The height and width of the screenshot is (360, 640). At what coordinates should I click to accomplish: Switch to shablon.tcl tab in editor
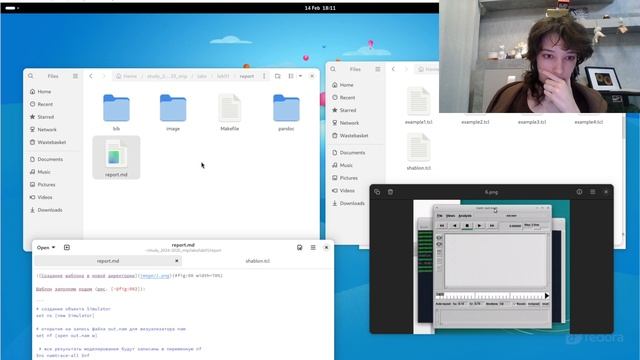(x=258, y=261)
